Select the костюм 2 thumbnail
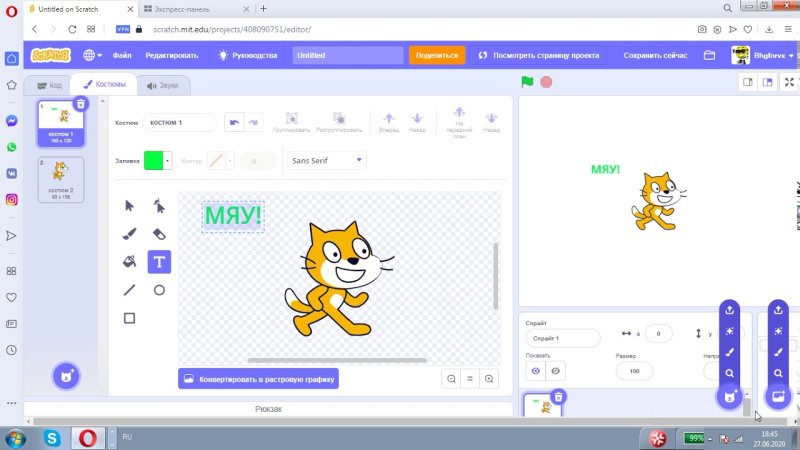The width and height of the screenshot is (800, 450). pos(61,178)
